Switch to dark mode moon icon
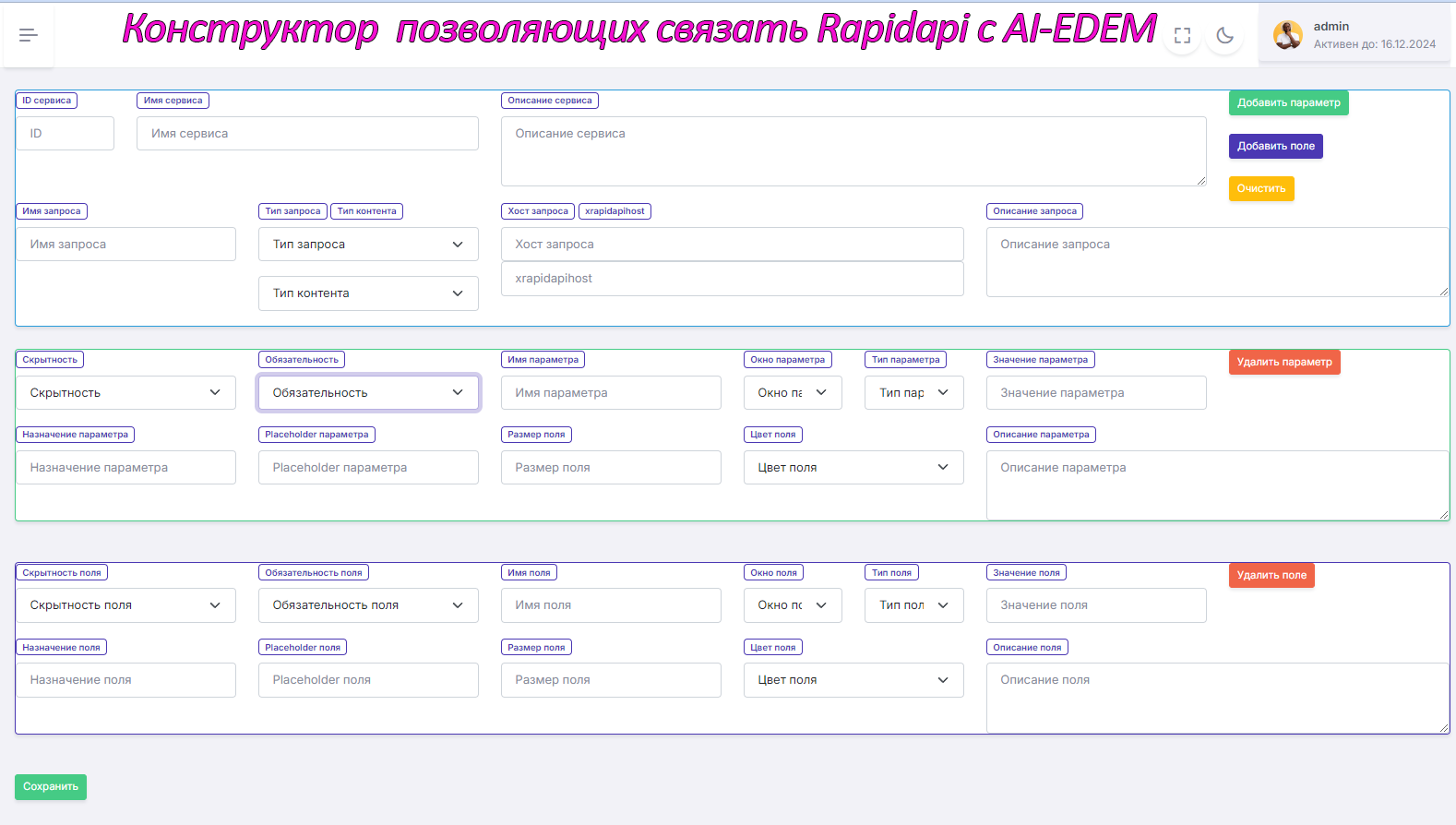Viewport: 1456px width, 825px height. pos(1224,36)
